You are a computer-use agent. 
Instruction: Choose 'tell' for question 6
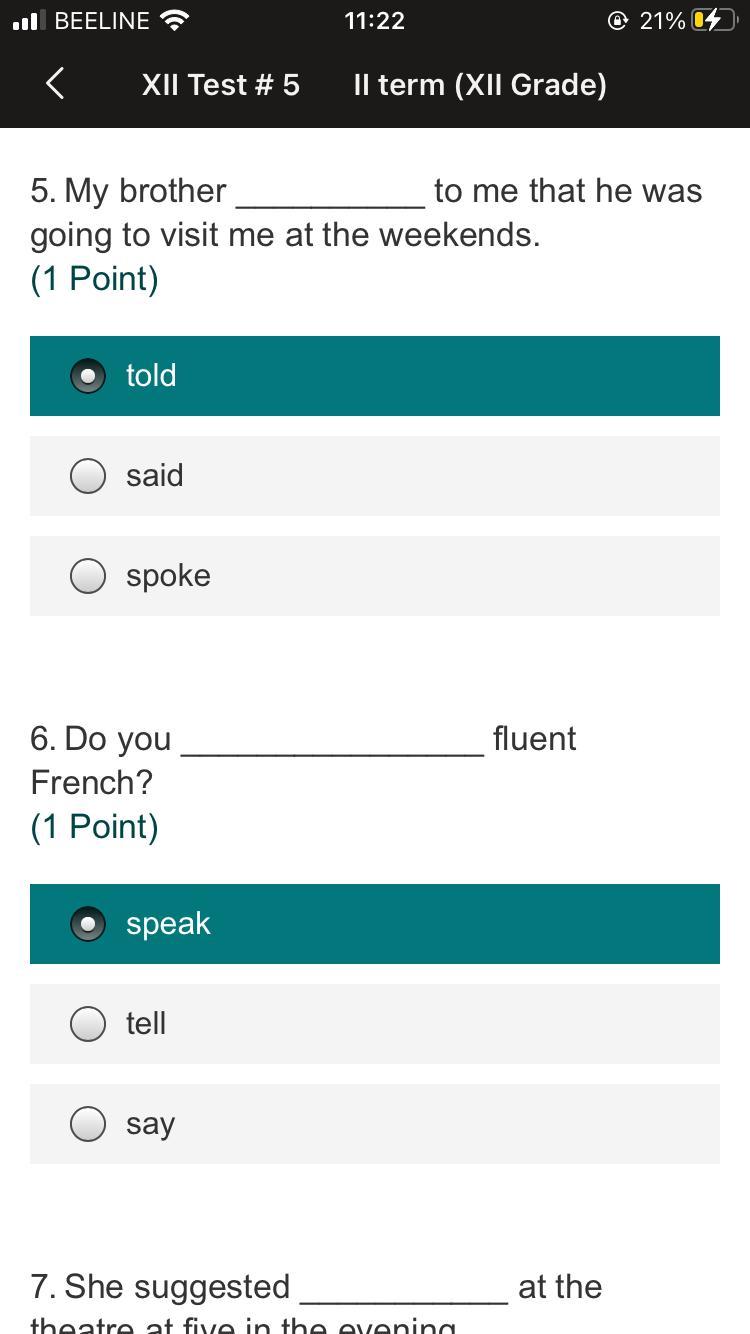pyautogui.click(x=88, y=1024)
